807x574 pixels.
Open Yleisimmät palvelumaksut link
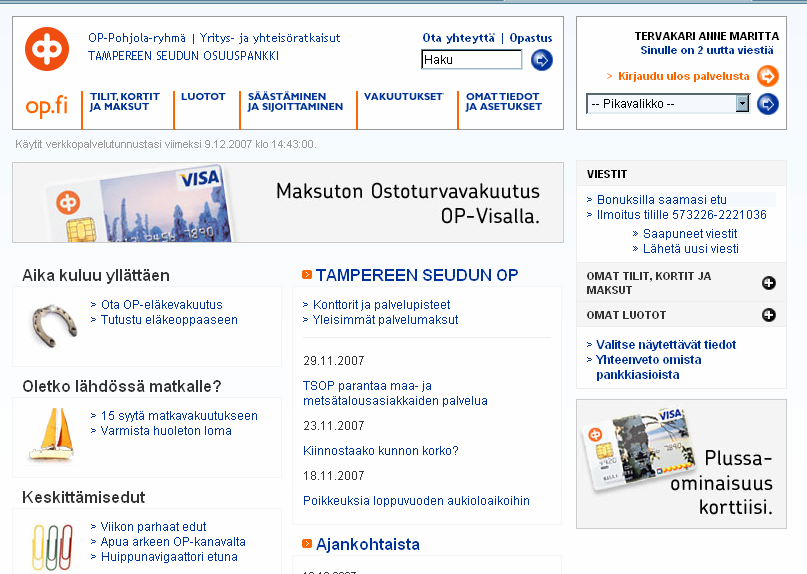(385, 320)
